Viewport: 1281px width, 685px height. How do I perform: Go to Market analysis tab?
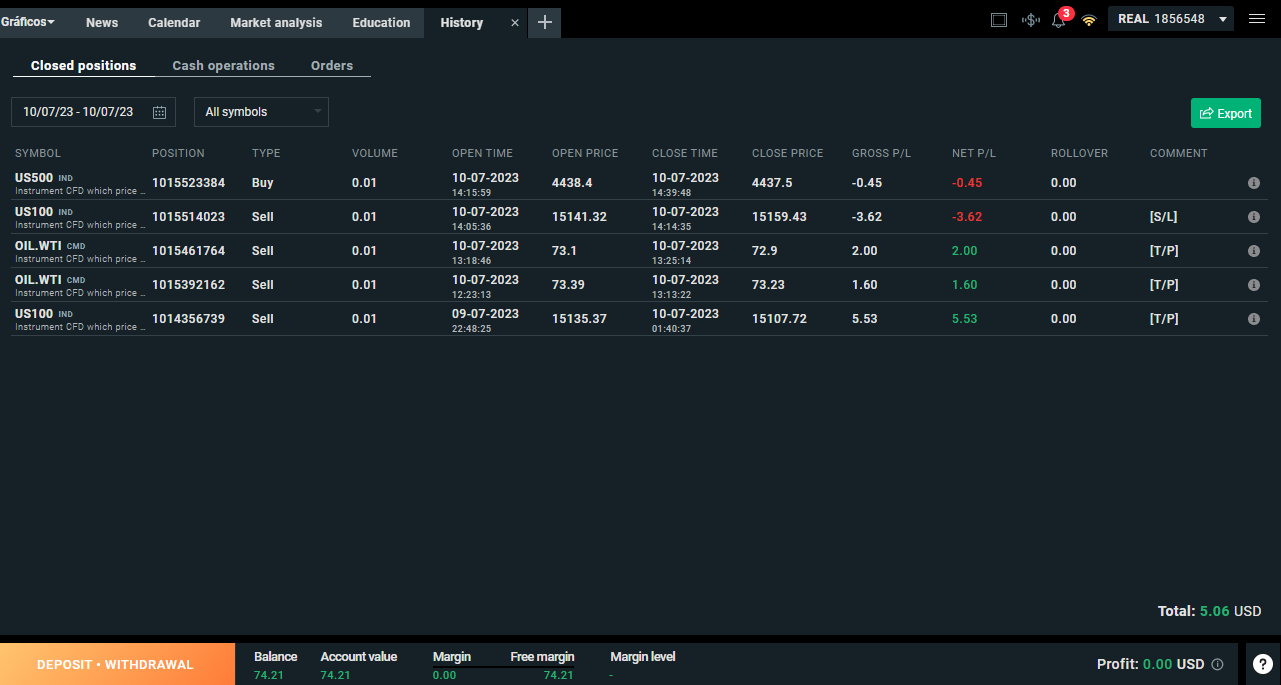pyautogui.click(x=276, y=22)
